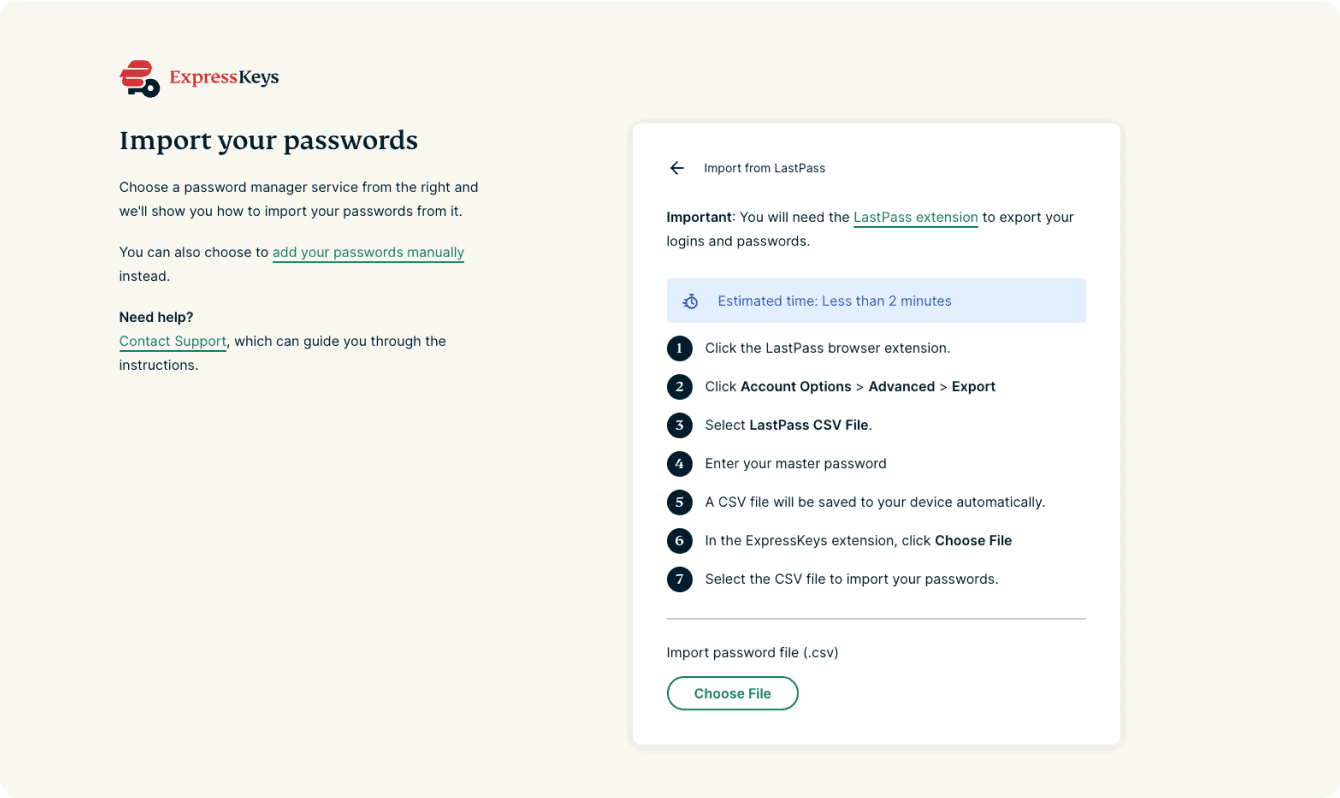The image size is (1340, 798).
Task: Open the Contact Support link
Action: (172, 341)
